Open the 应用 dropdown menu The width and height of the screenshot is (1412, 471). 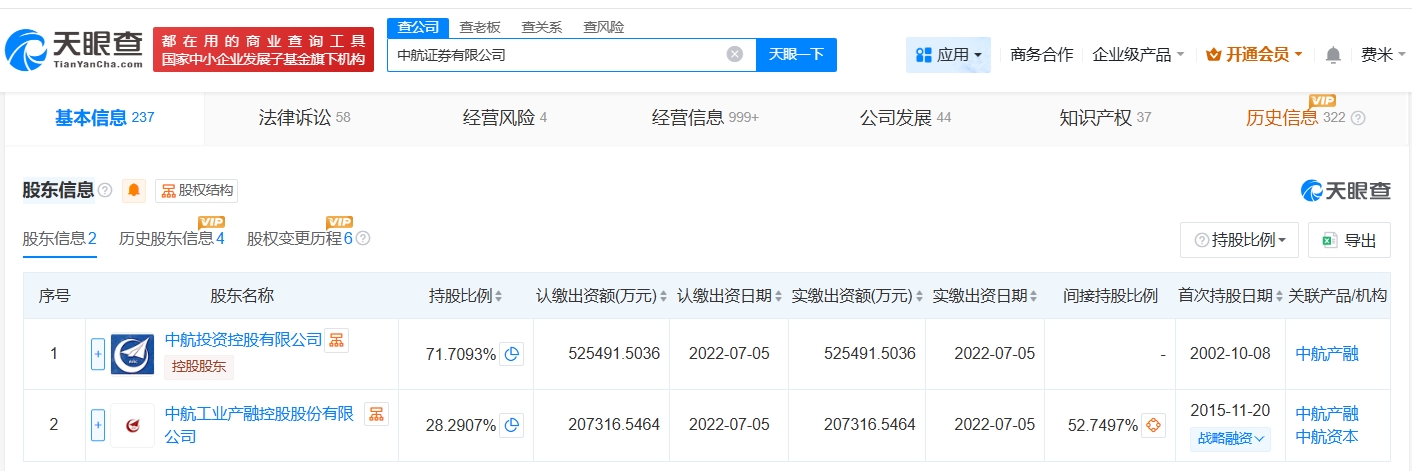(x=948, y=55)
